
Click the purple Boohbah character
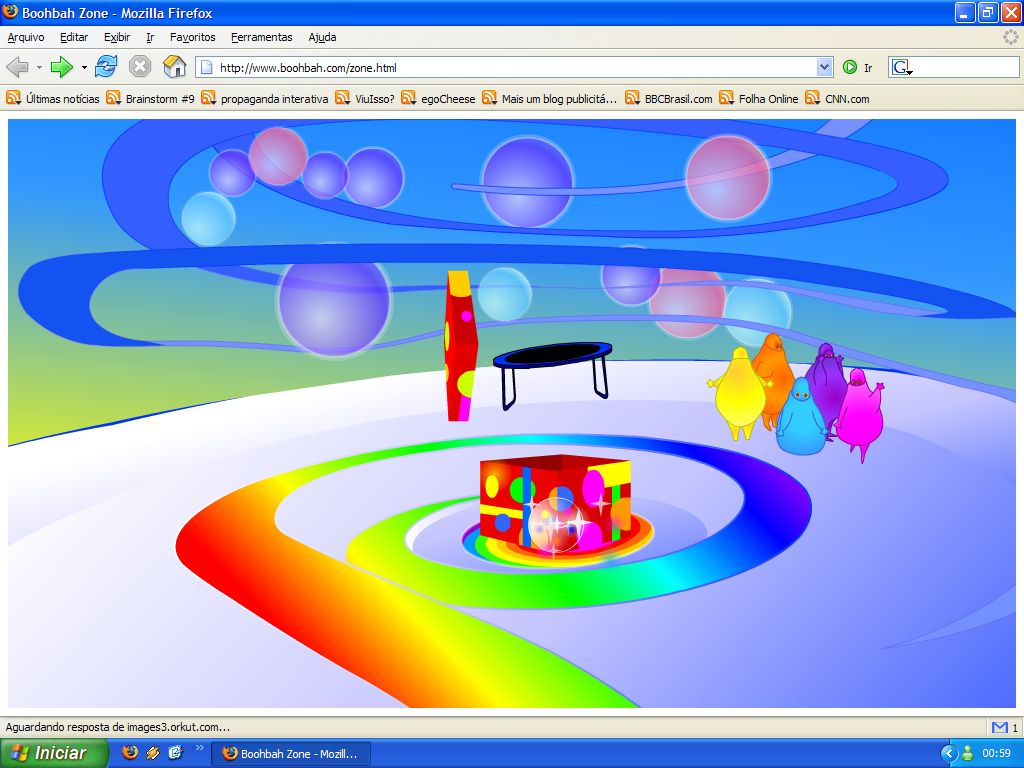827,379
